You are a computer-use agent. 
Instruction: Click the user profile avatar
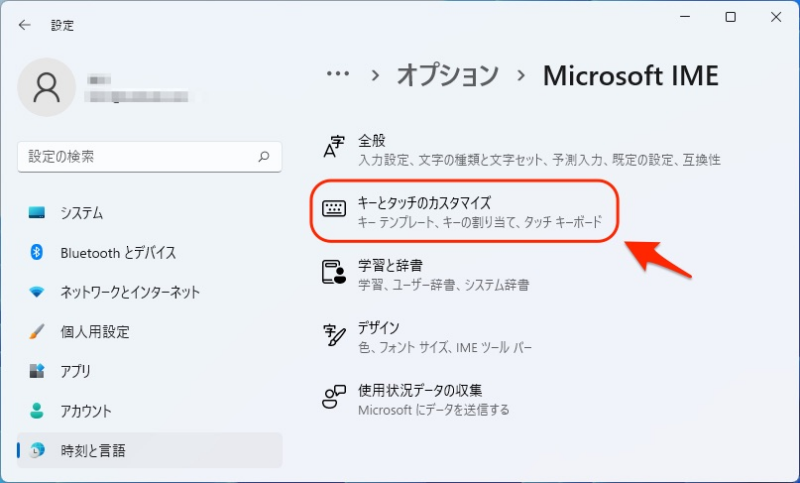coord(46,87)
